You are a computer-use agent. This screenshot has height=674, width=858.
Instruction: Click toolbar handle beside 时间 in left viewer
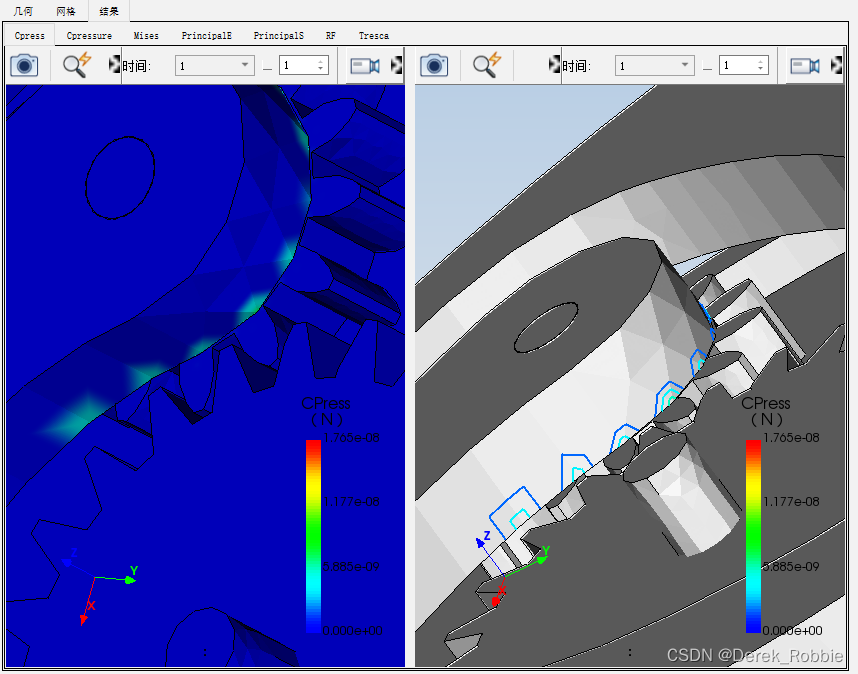coord(114,64)
